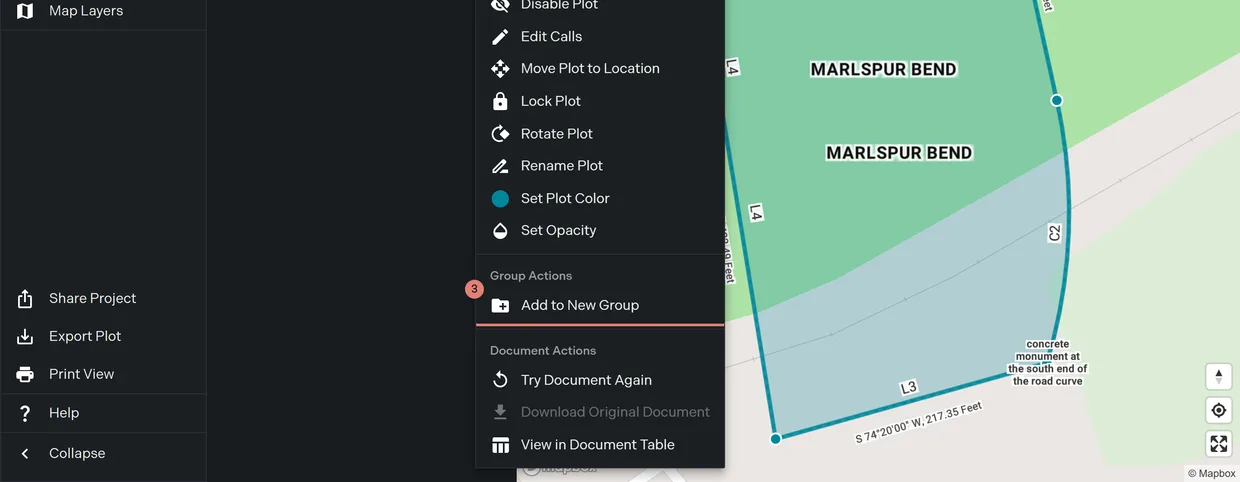Click the Print View printer icon
Screen dimensions: 1240x482
tap(25, 375)
